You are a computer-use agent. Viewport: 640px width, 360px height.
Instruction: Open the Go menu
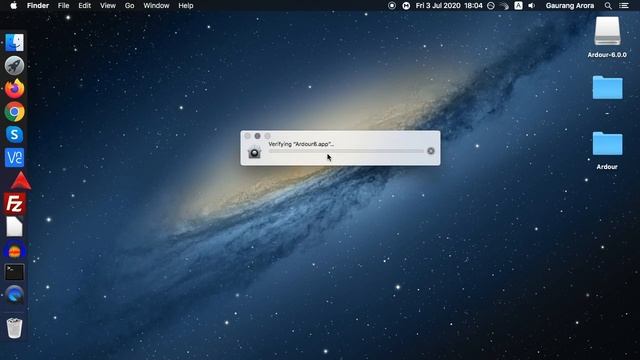click(x=129, y=6)
